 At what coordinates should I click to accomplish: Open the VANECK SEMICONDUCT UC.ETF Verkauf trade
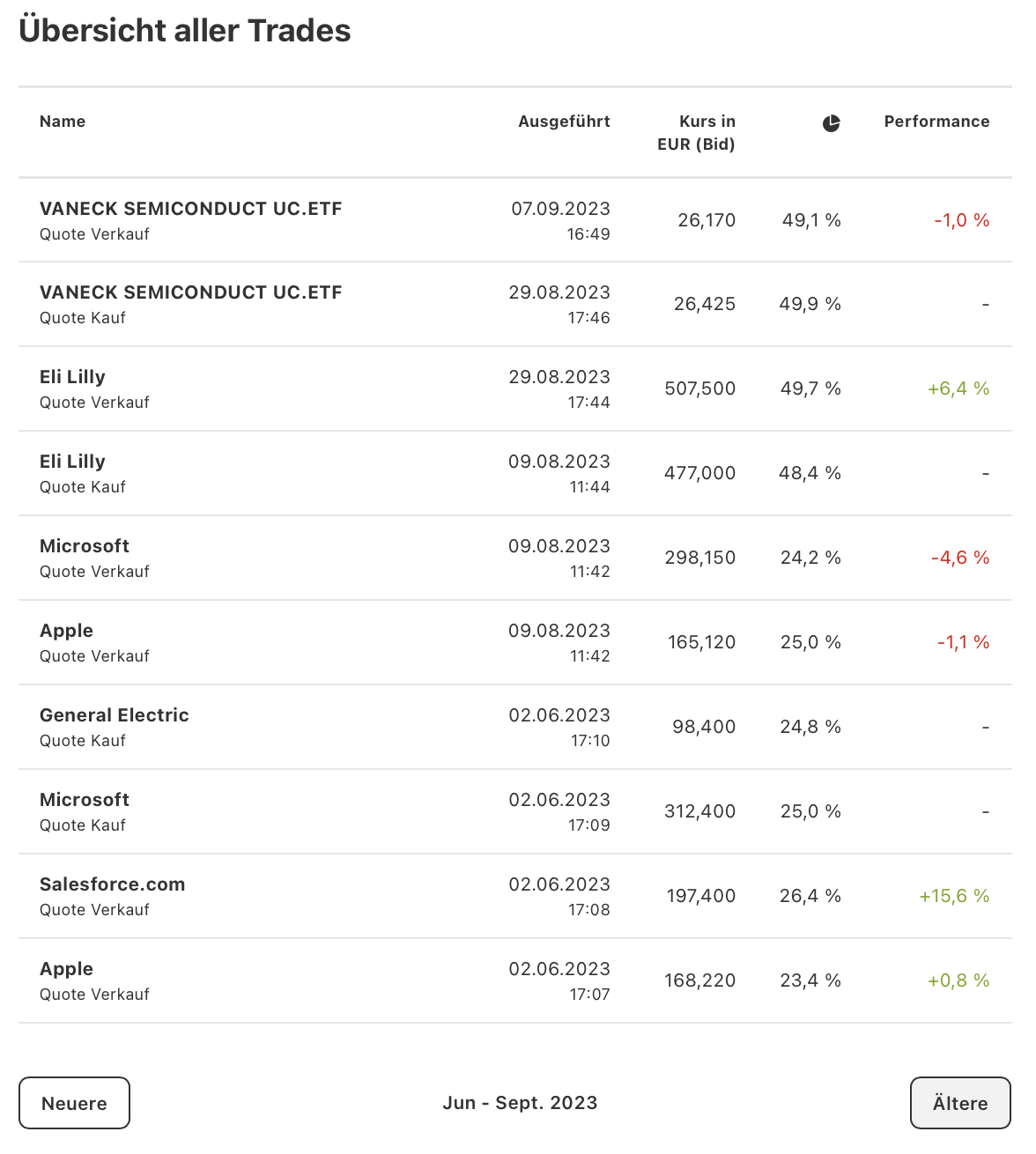click(x=190, y=210)
